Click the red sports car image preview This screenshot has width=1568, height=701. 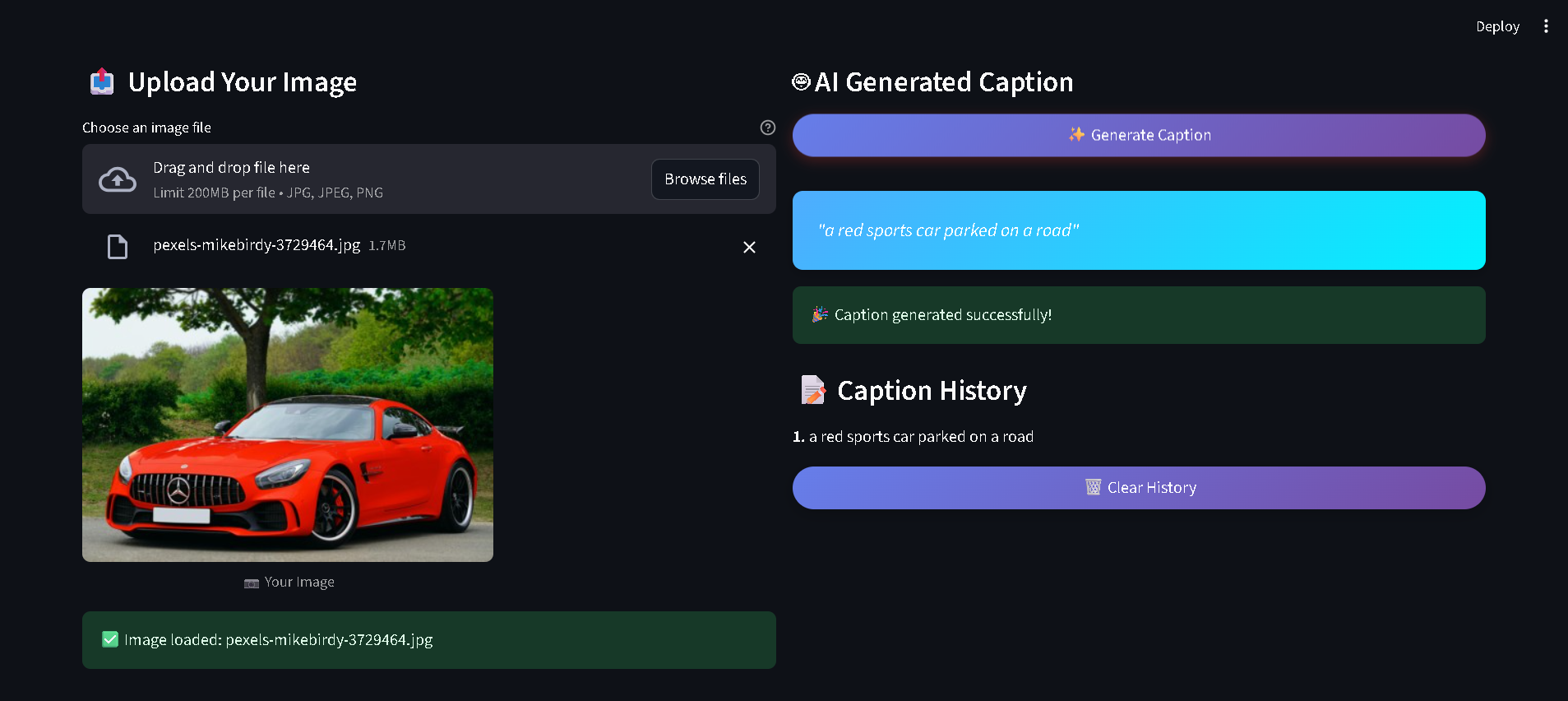(x=288, y=425)
